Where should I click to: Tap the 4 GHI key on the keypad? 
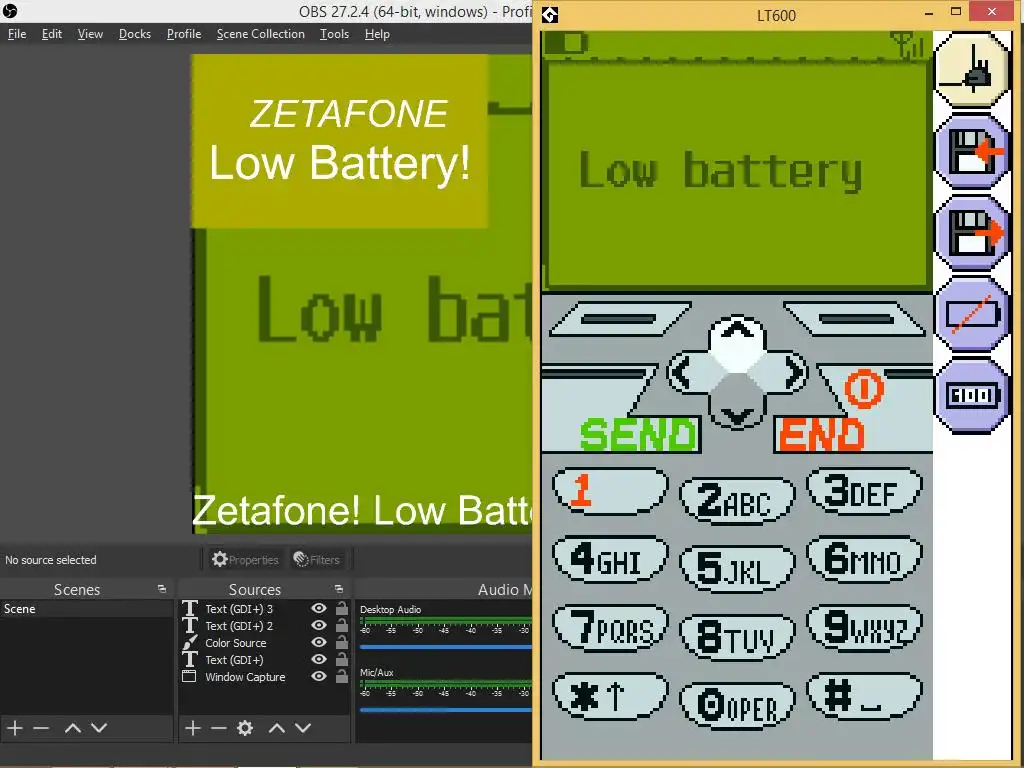tap(610, 560)
